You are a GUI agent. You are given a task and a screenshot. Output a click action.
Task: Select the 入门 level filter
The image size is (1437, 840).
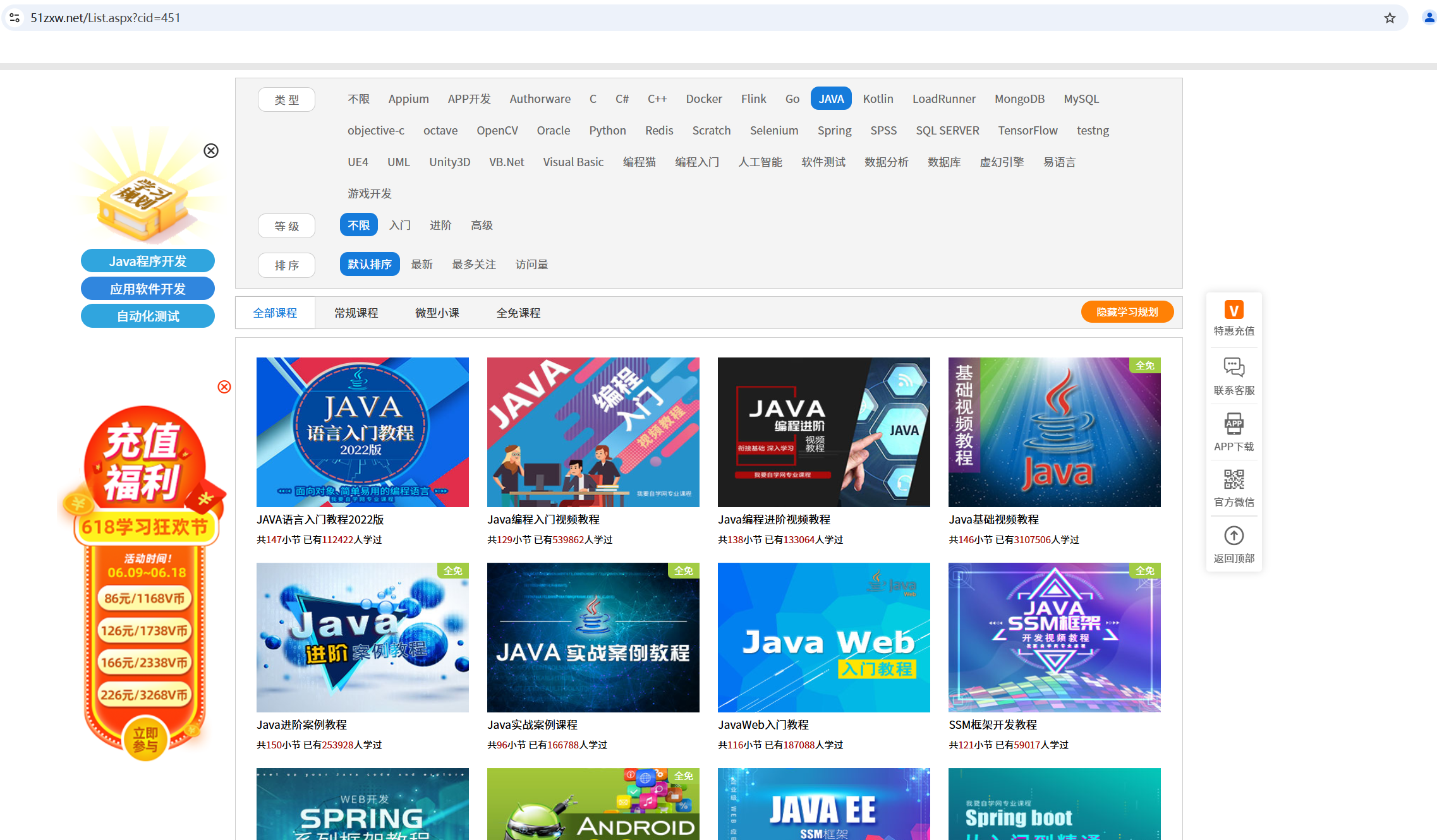(x=400, y=225)
